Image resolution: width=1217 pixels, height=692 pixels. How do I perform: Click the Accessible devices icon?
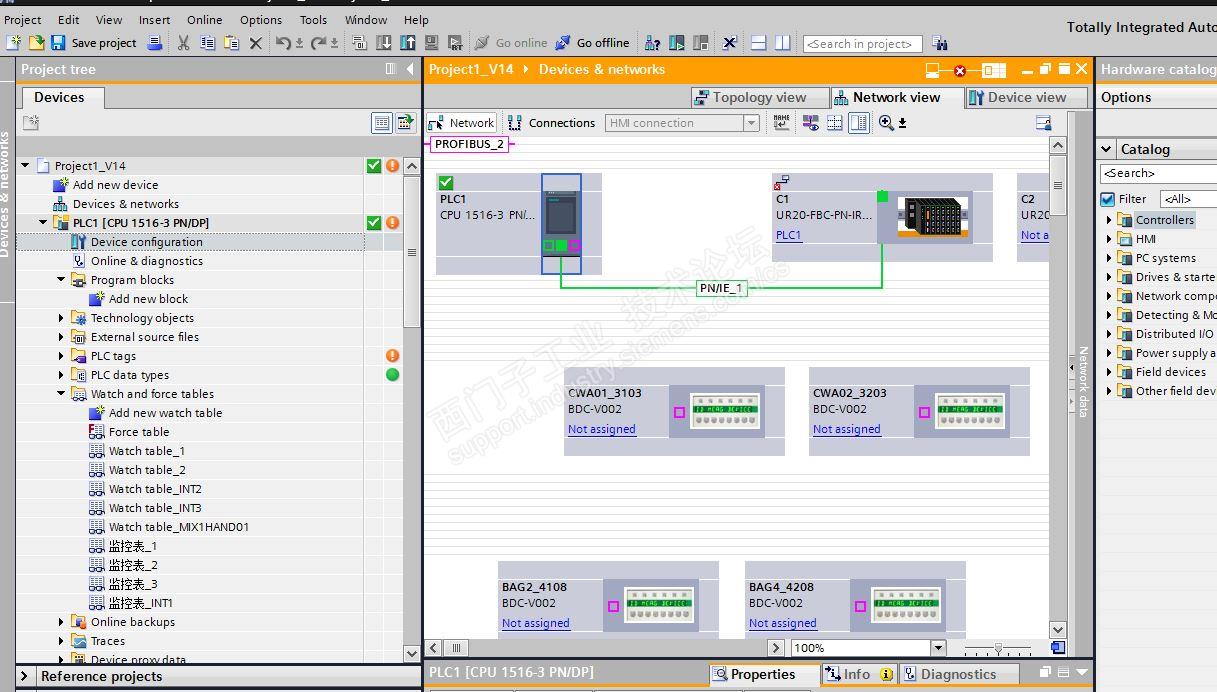652,43
